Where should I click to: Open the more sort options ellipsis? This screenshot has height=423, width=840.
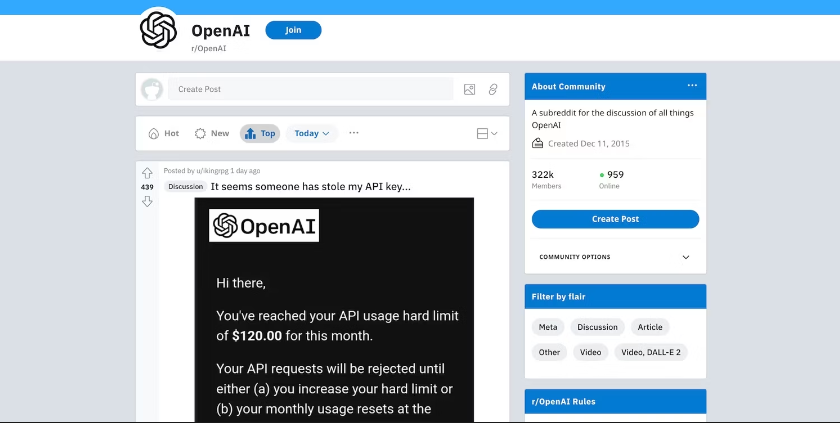coord(353,133)
